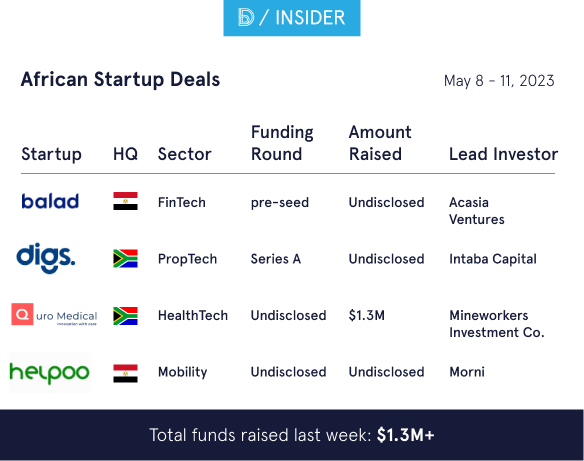The image size is (584, 461).
Task: Click South Africa flag in Quro Medical row
Action: (126, 316)
